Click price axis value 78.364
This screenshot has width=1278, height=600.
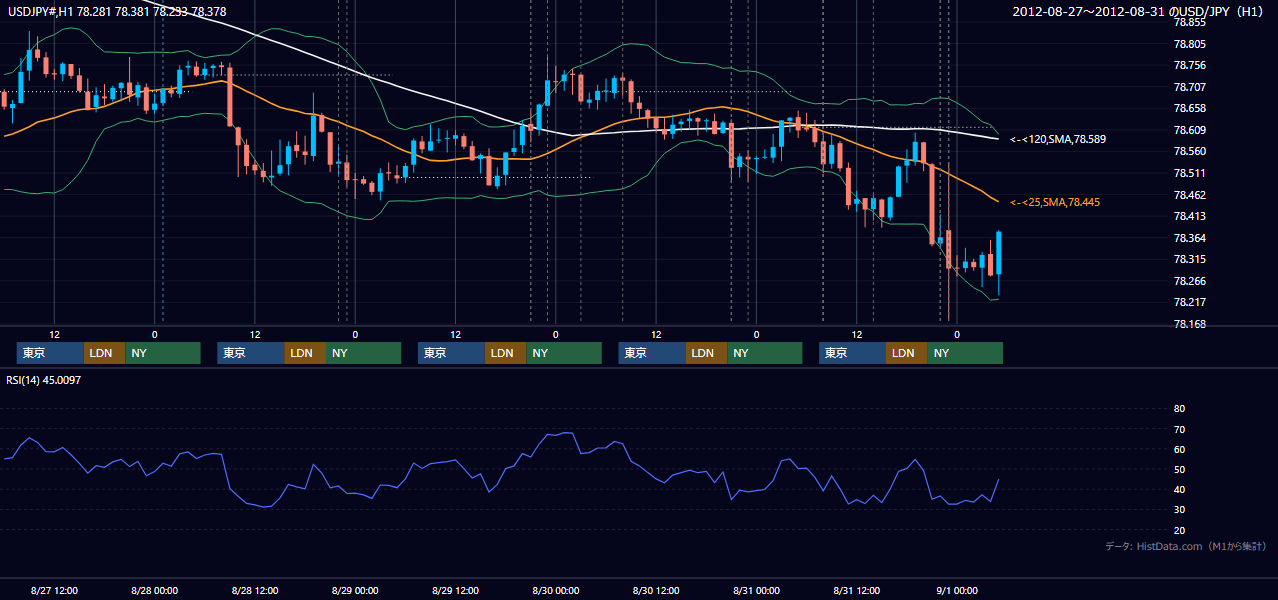1189,238
